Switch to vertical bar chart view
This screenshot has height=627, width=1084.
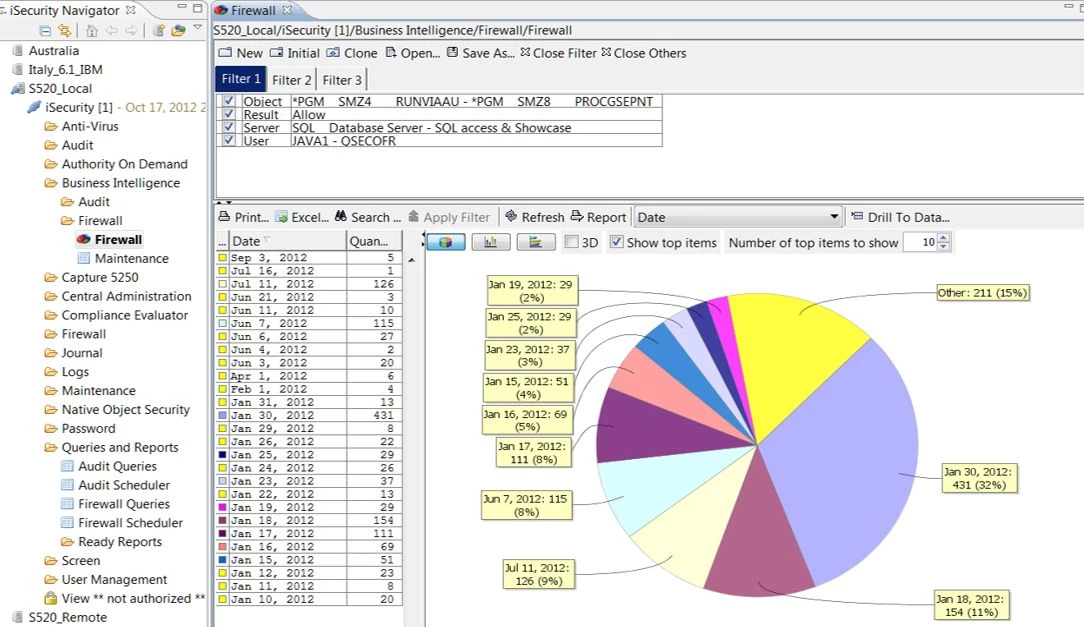[x=491, y=242]
